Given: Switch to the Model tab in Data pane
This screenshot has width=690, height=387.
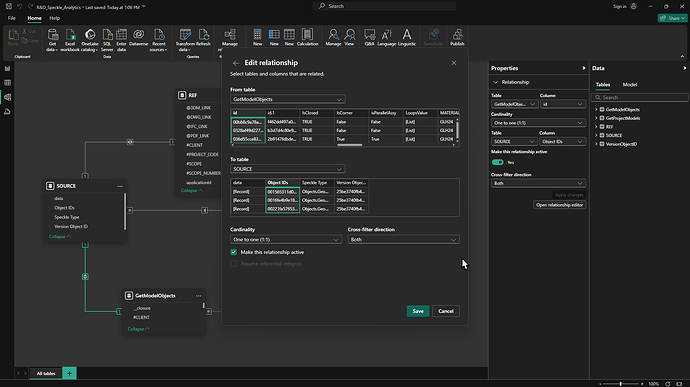Looking at the screenshot, I should point(630,85).
